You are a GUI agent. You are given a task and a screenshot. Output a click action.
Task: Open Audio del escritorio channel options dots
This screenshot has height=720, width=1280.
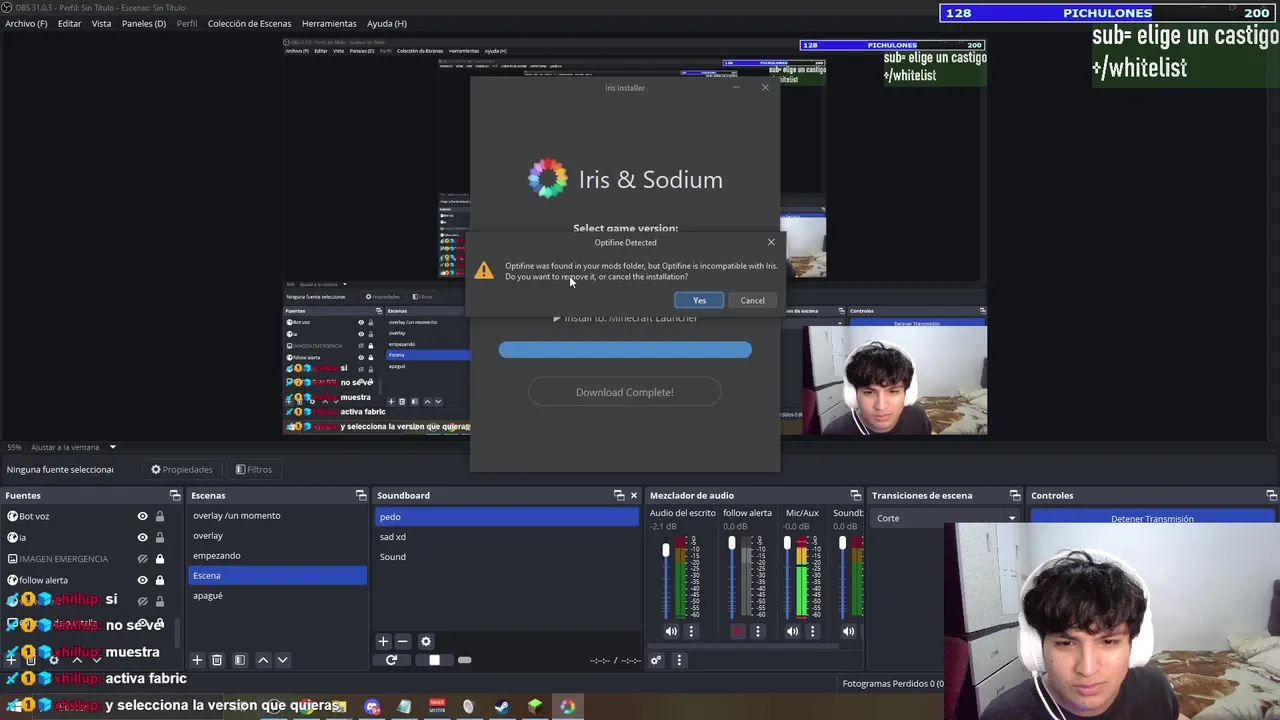[x=691, y=631]
